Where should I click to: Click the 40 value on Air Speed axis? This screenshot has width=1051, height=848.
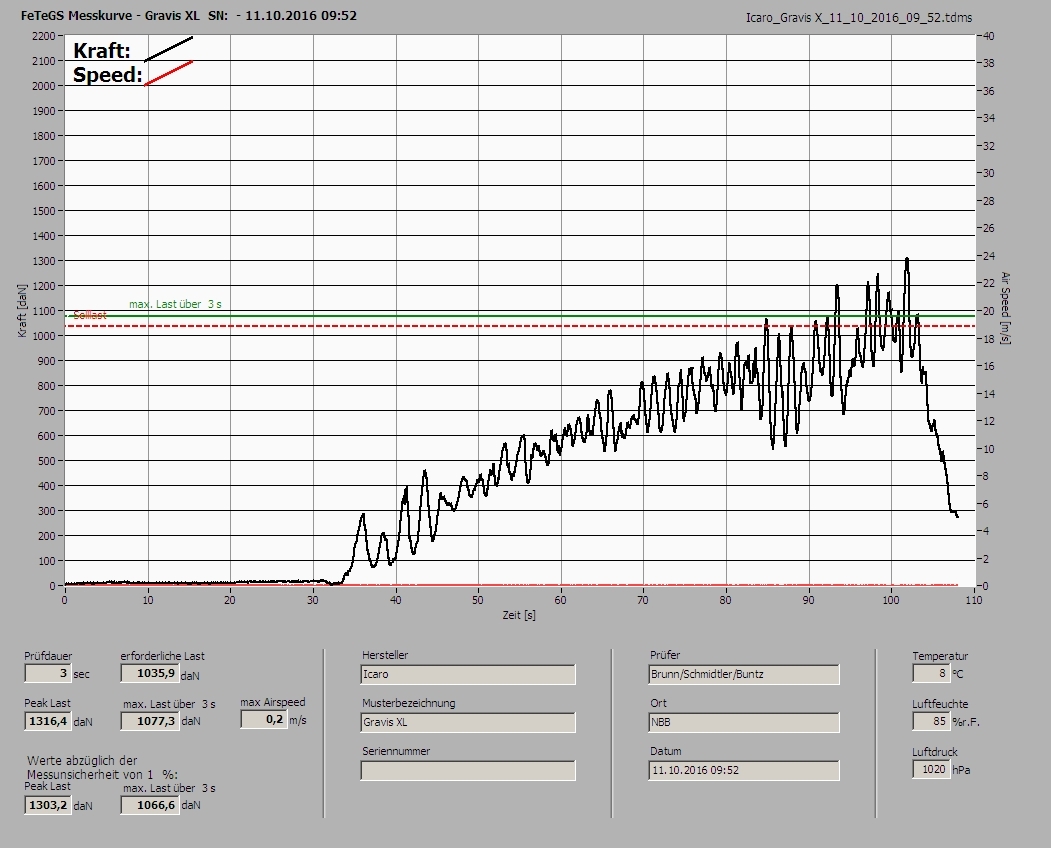[989, 36]
